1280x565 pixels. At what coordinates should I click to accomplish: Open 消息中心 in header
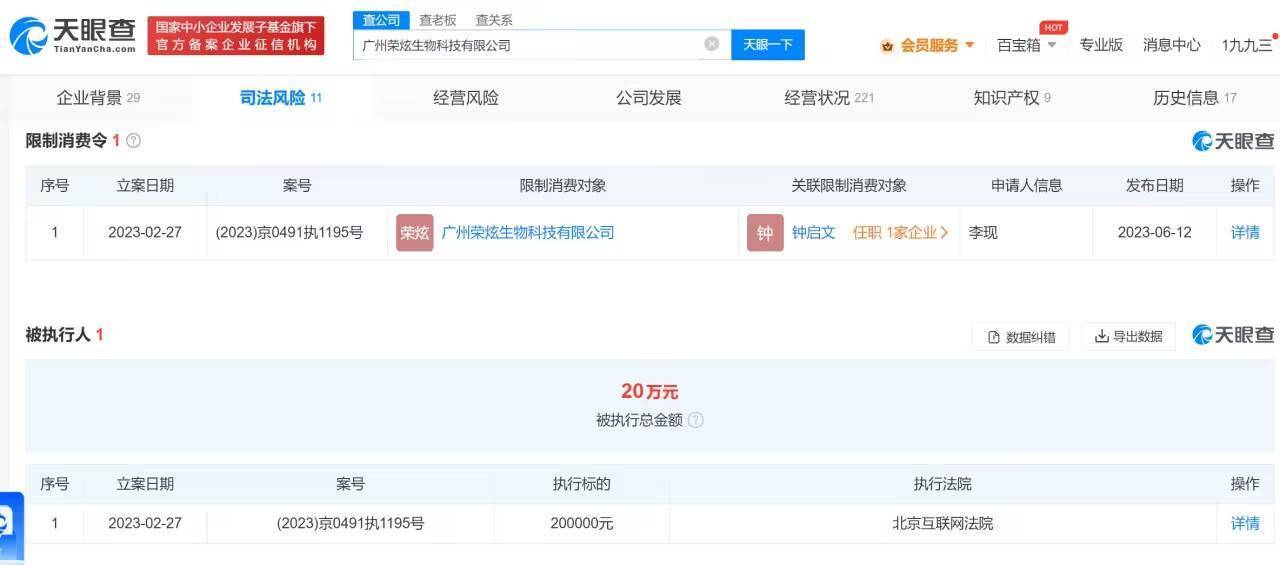click(x=1172, y=45)
